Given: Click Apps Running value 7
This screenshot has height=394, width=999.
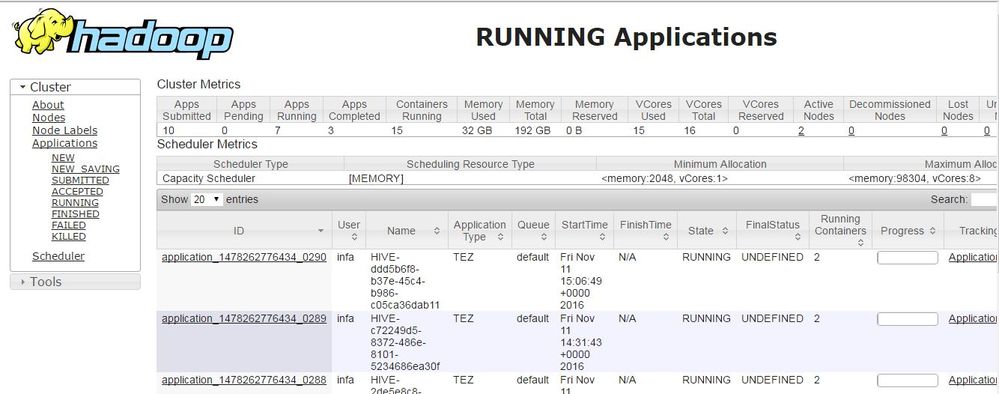Looking at the screenshot, I should point(278,131).
